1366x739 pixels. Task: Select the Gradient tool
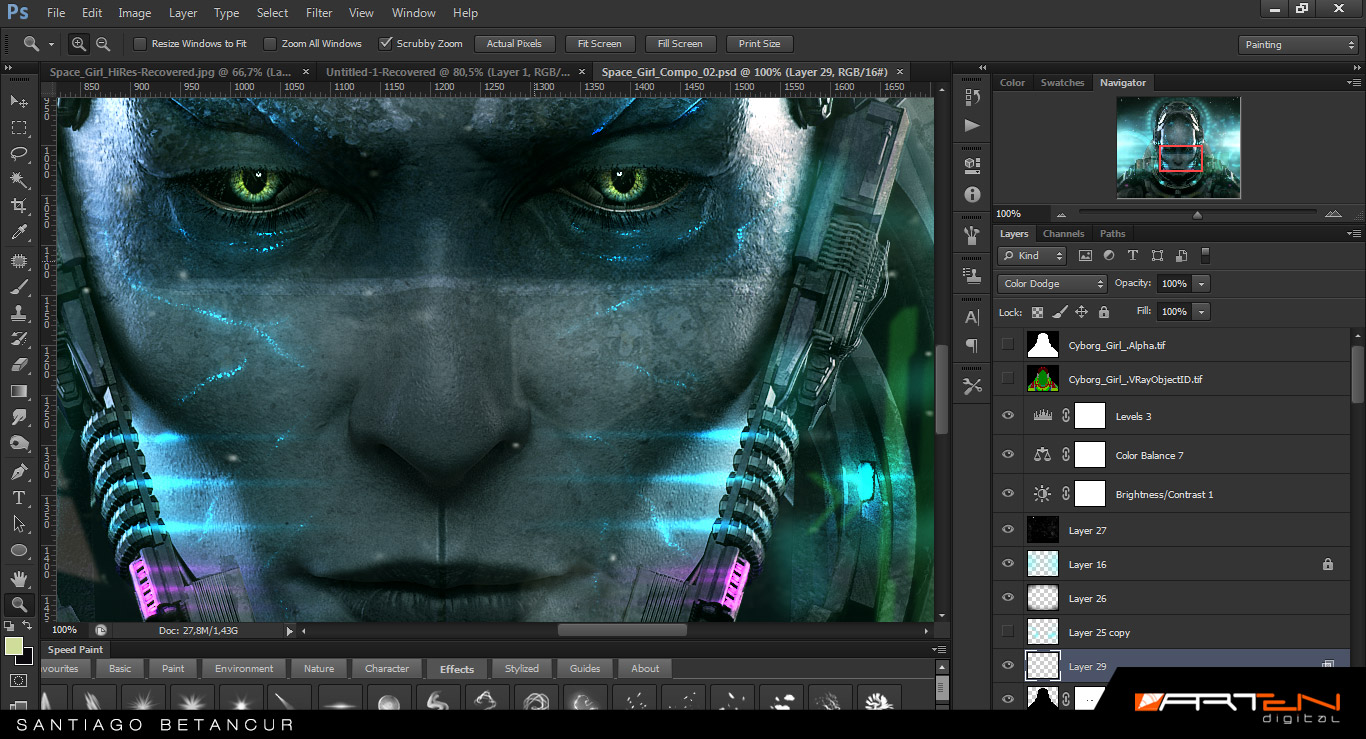(x=19, y=391)
